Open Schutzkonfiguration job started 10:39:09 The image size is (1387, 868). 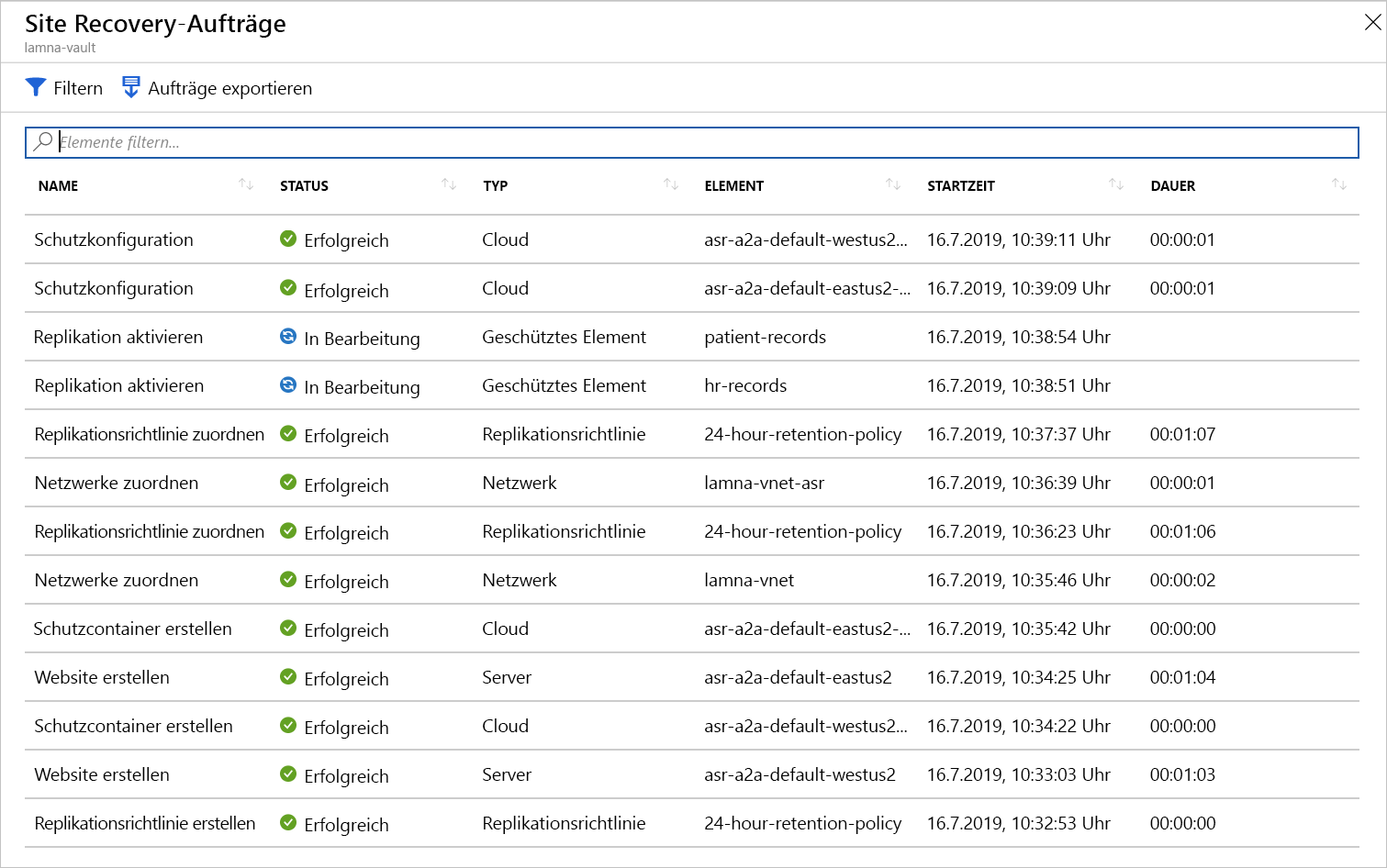[114, 288]
